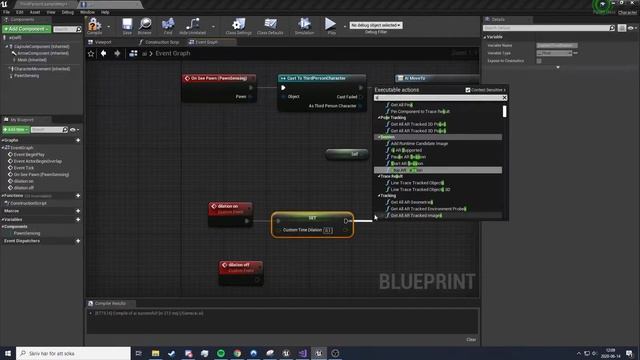640x360 pixels.
Task: Open Class Defaults from the toolbar
Action: pos(270,24)
